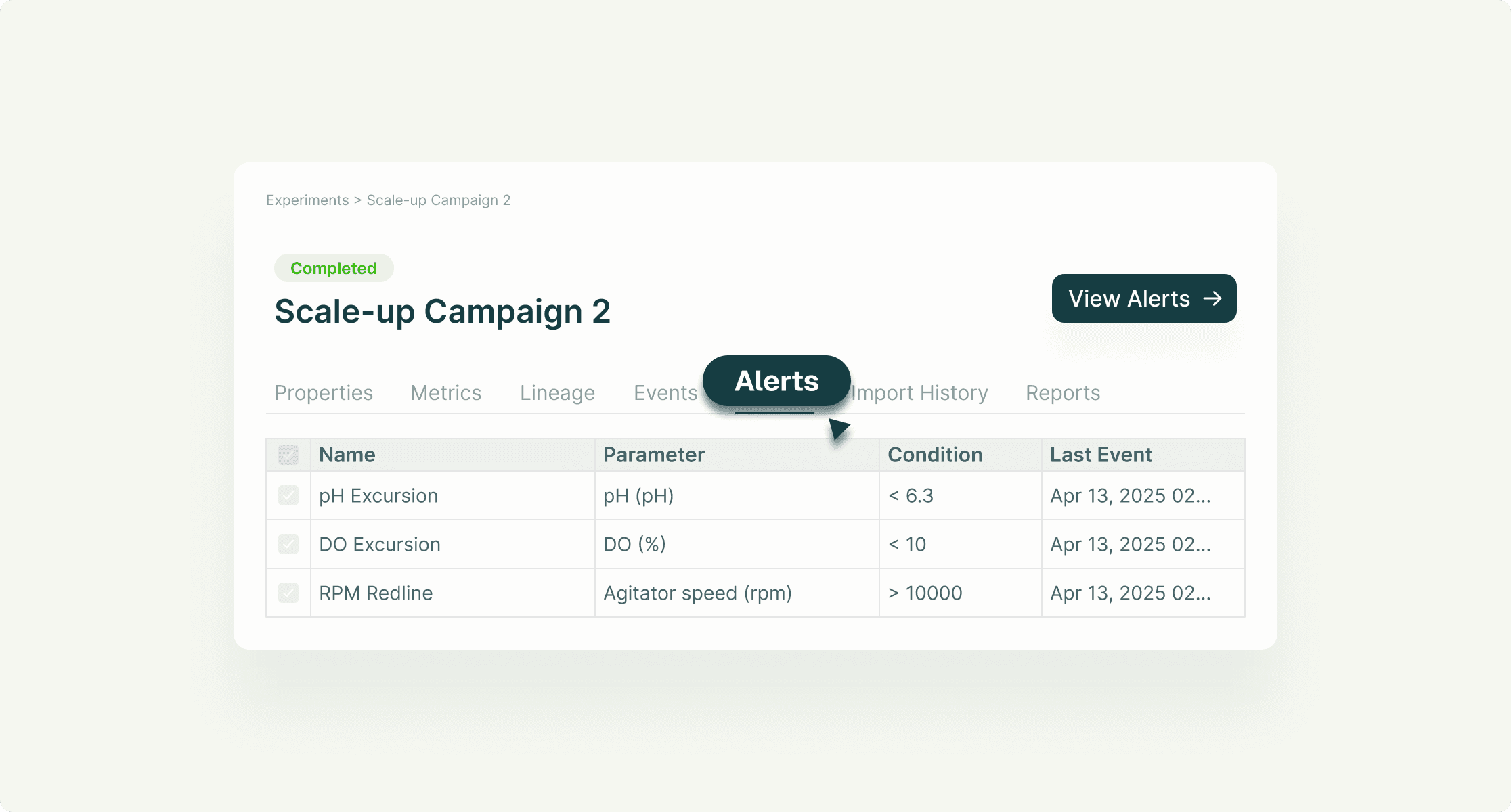The width and height of the screenshot is (1511, 812).
Task: View the Events tab
Action: [665, 392]
